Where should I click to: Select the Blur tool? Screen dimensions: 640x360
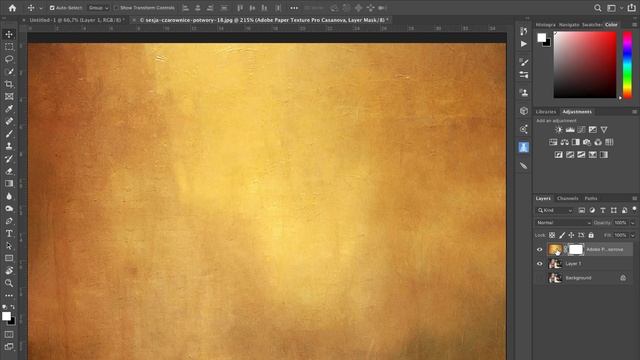tap(9, 196)
